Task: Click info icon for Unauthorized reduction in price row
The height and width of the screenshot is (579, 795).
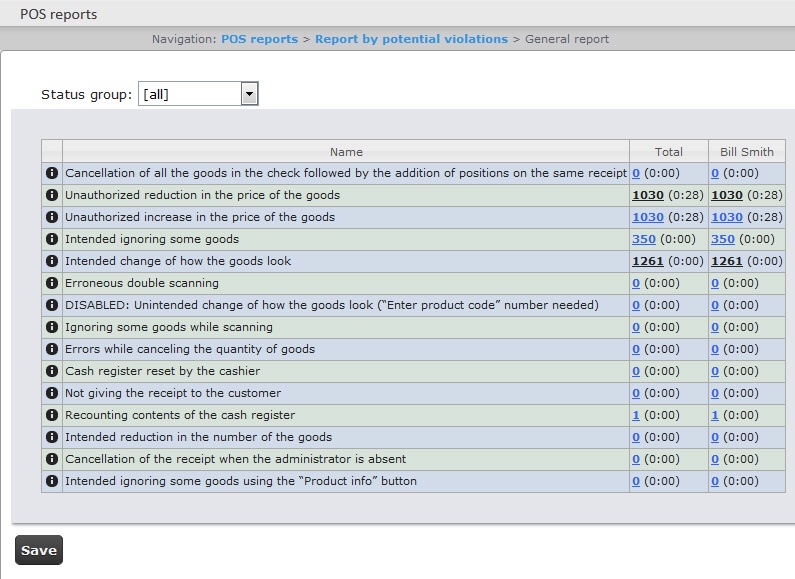Action: (52, 195)
